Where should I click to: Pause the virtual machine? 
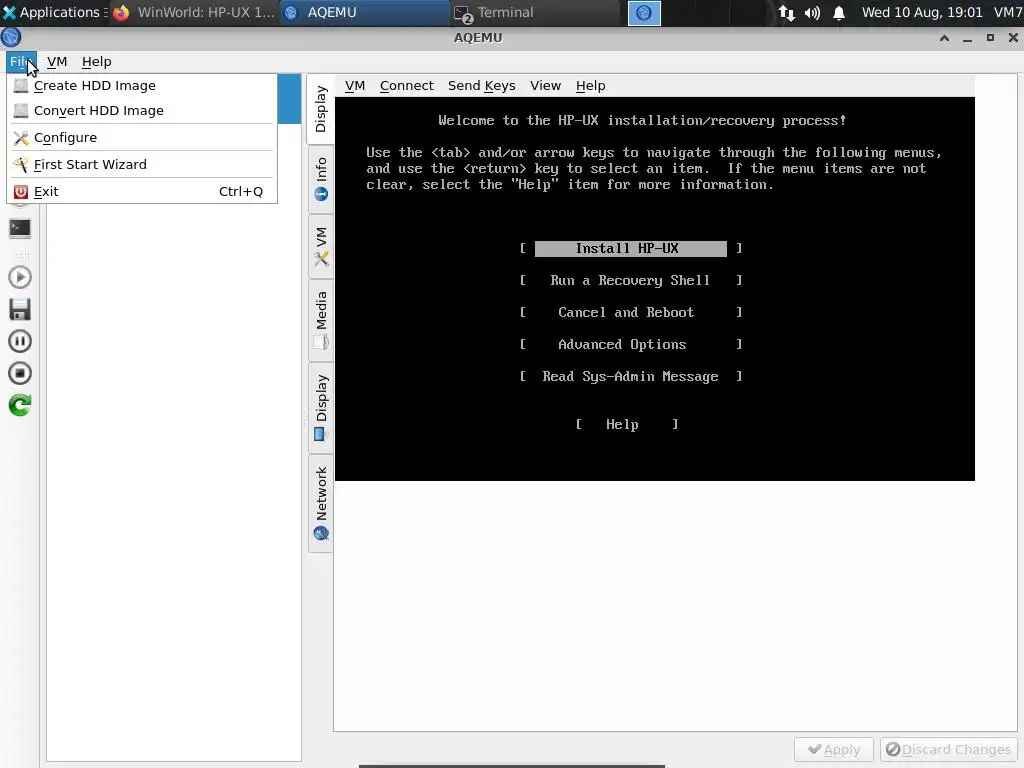pyautogui.click(x=20, y=342)
